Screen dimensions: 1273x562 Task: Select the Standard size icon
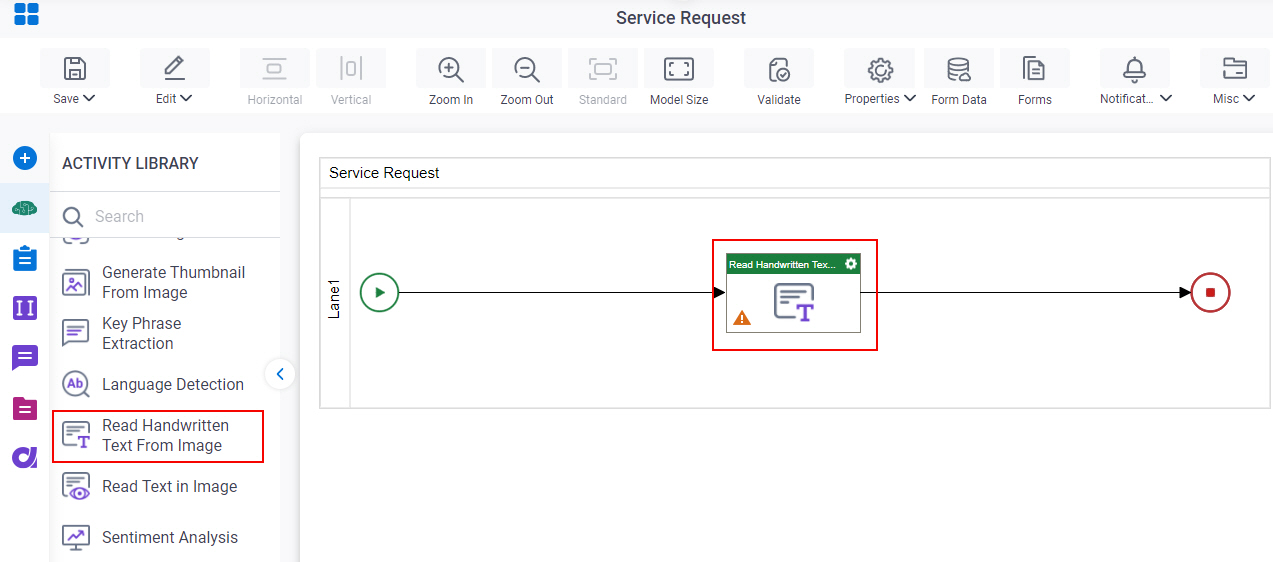point(603,69)
